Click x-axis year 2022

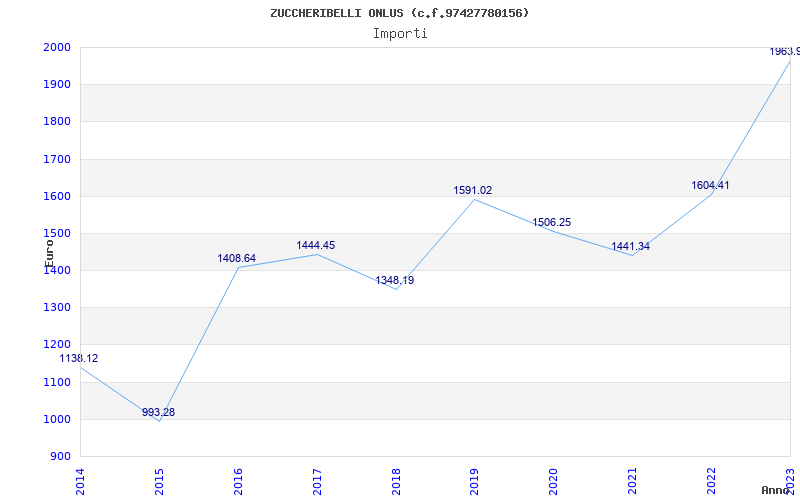point(711,482)
